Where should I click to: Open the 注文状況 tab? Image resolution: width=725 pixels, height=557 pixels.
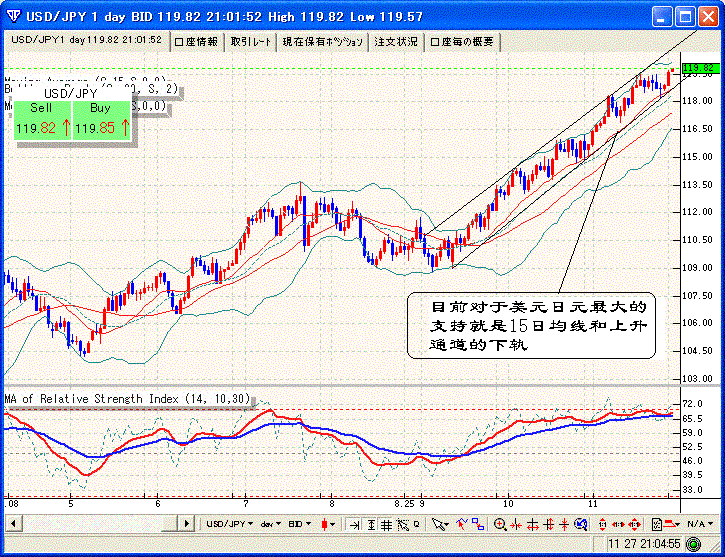(x=396, y=42)
